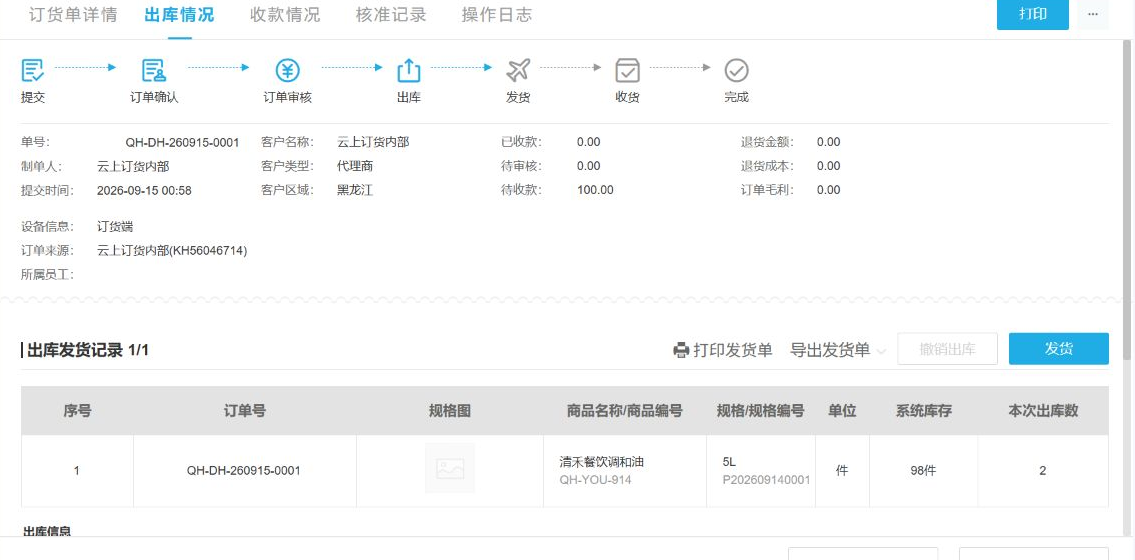Viewport: 1135px width, 560px height.
Task: Select the 订单确认 step icon
Action: pos(153,70)
